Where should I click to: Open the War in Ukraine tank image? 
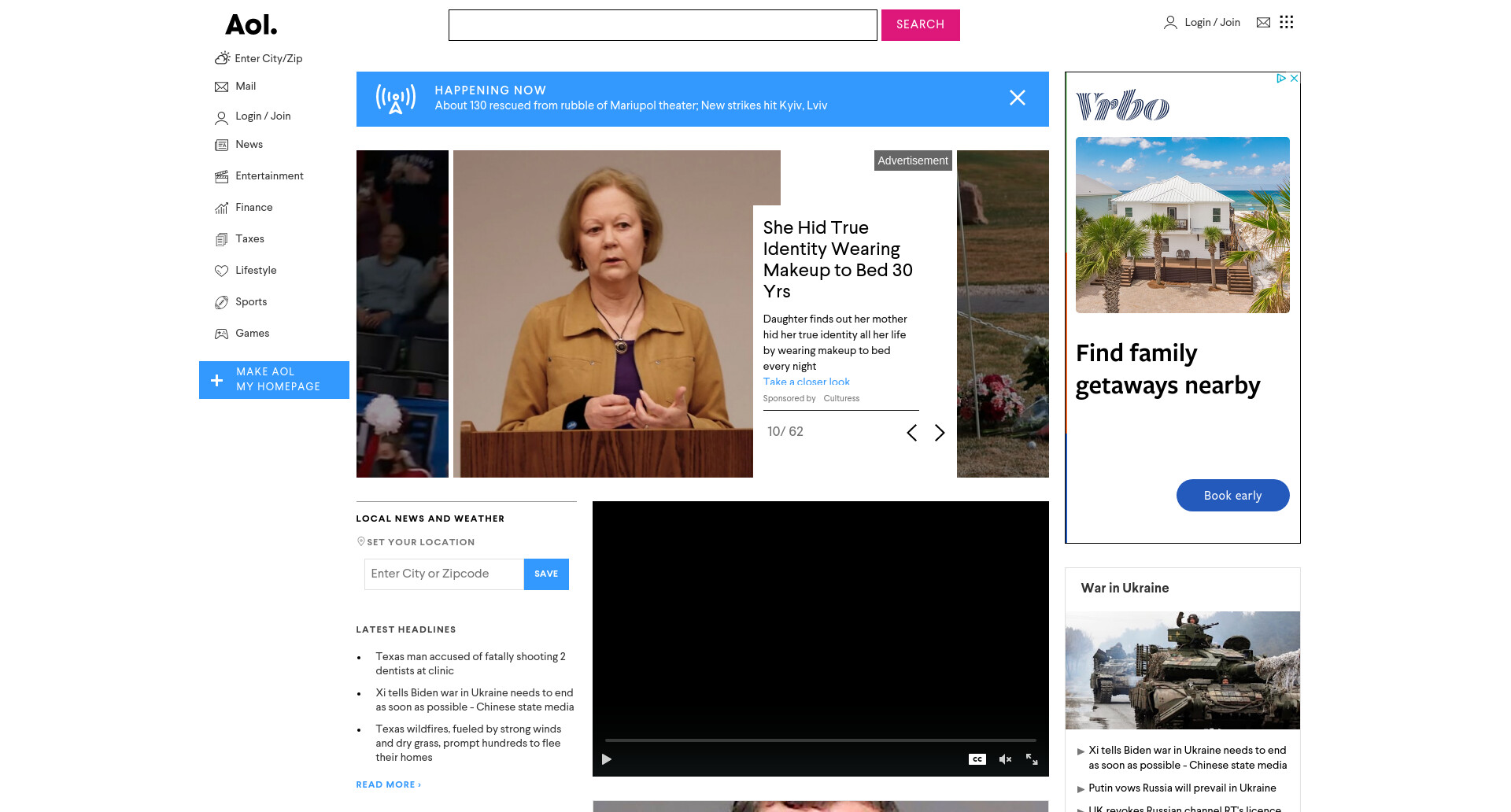point(1183,670)
